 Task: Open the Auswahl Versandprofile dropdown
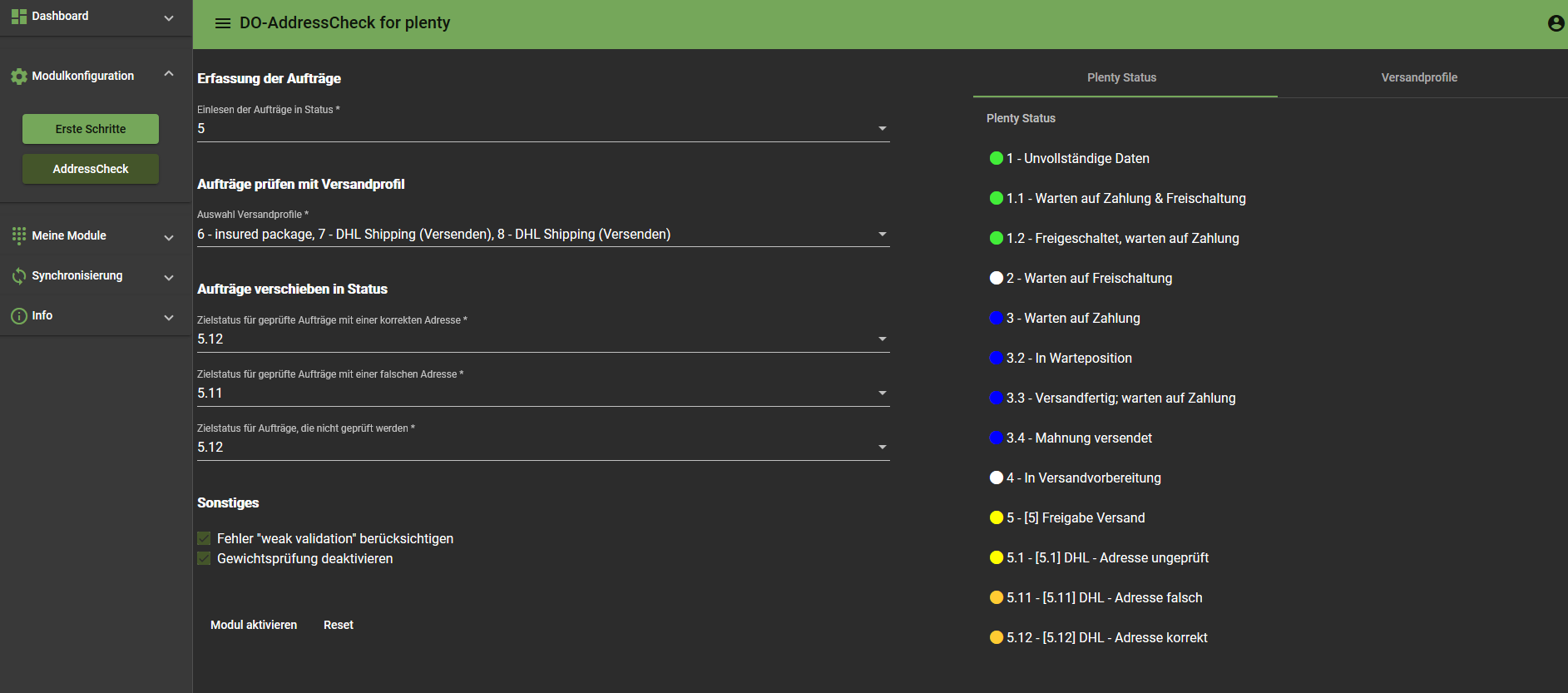pyautogui.click(x=882, y=235)
